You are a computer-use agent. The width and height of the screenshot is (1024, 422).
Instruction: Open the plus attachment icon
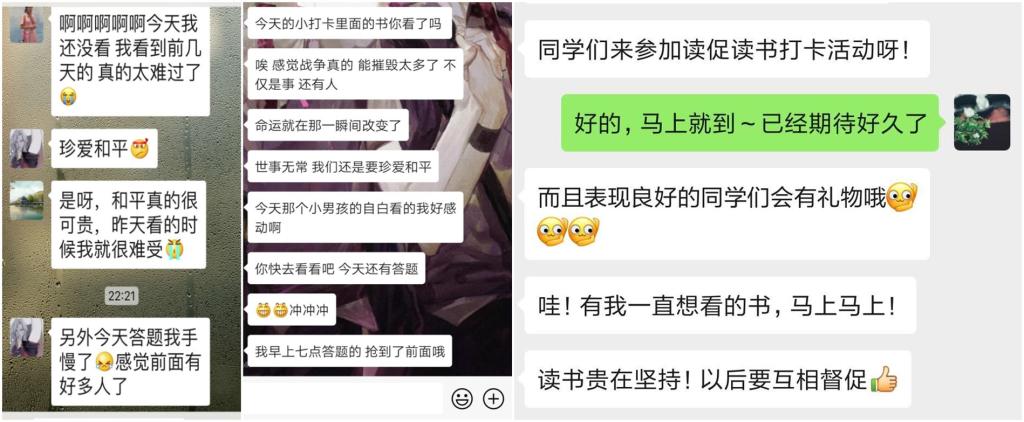coord(494,398)
